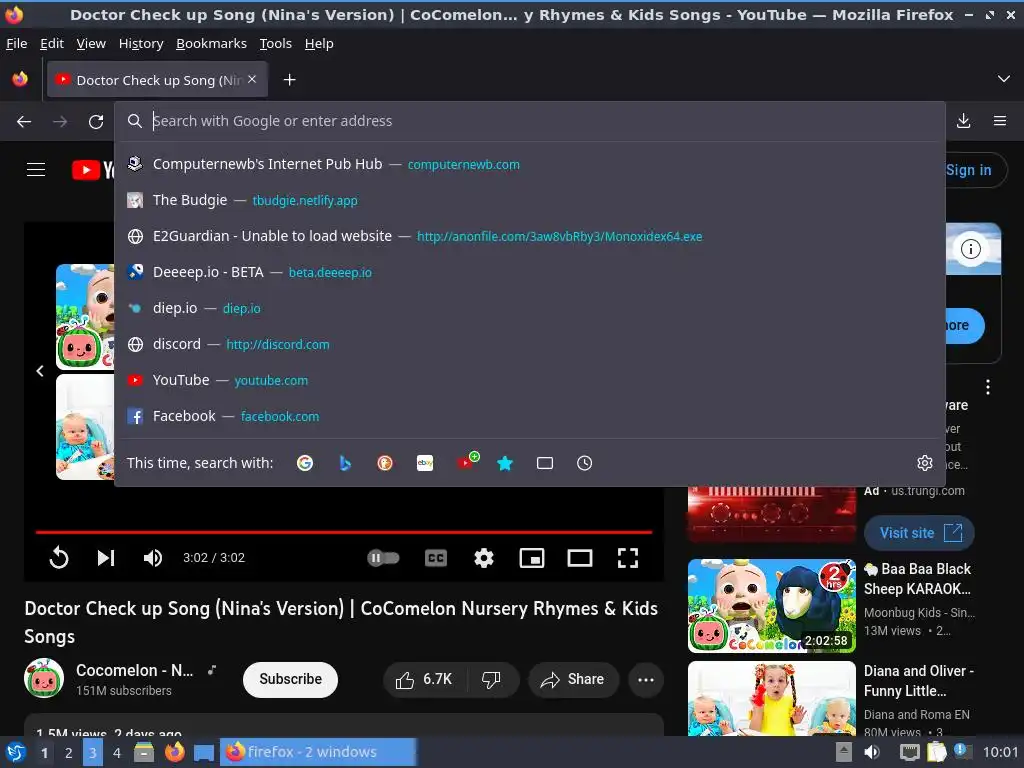The width and height of the screenshot is (1024, 768).
Task: Share the video
Action: [x=573, y=680]
